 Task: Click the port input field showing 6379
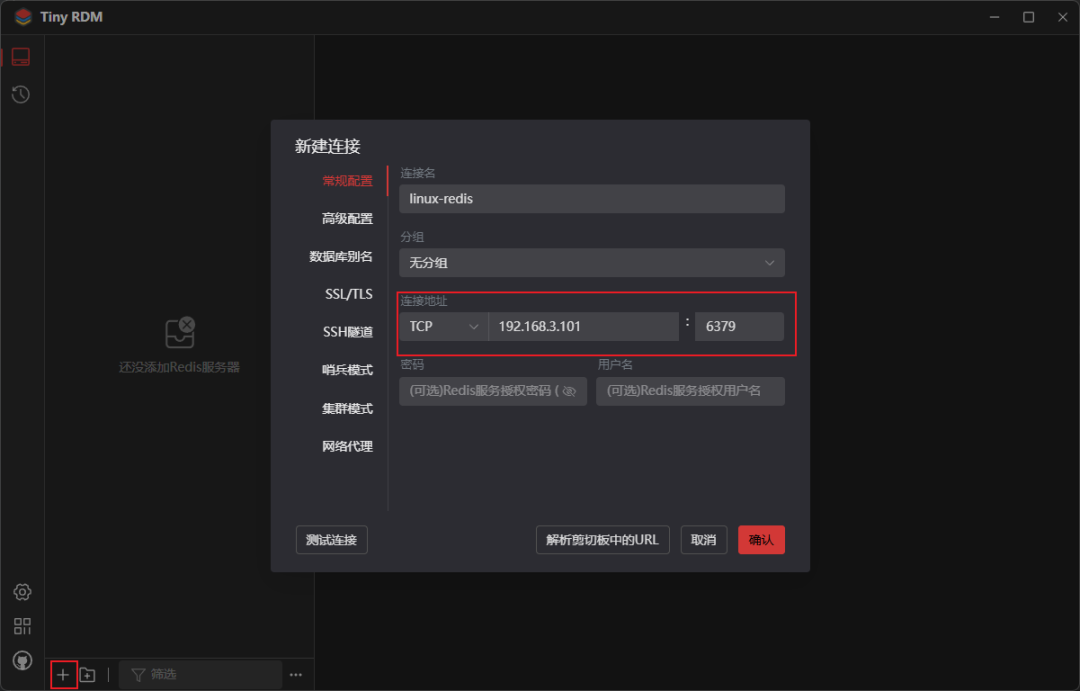(739, 325)
